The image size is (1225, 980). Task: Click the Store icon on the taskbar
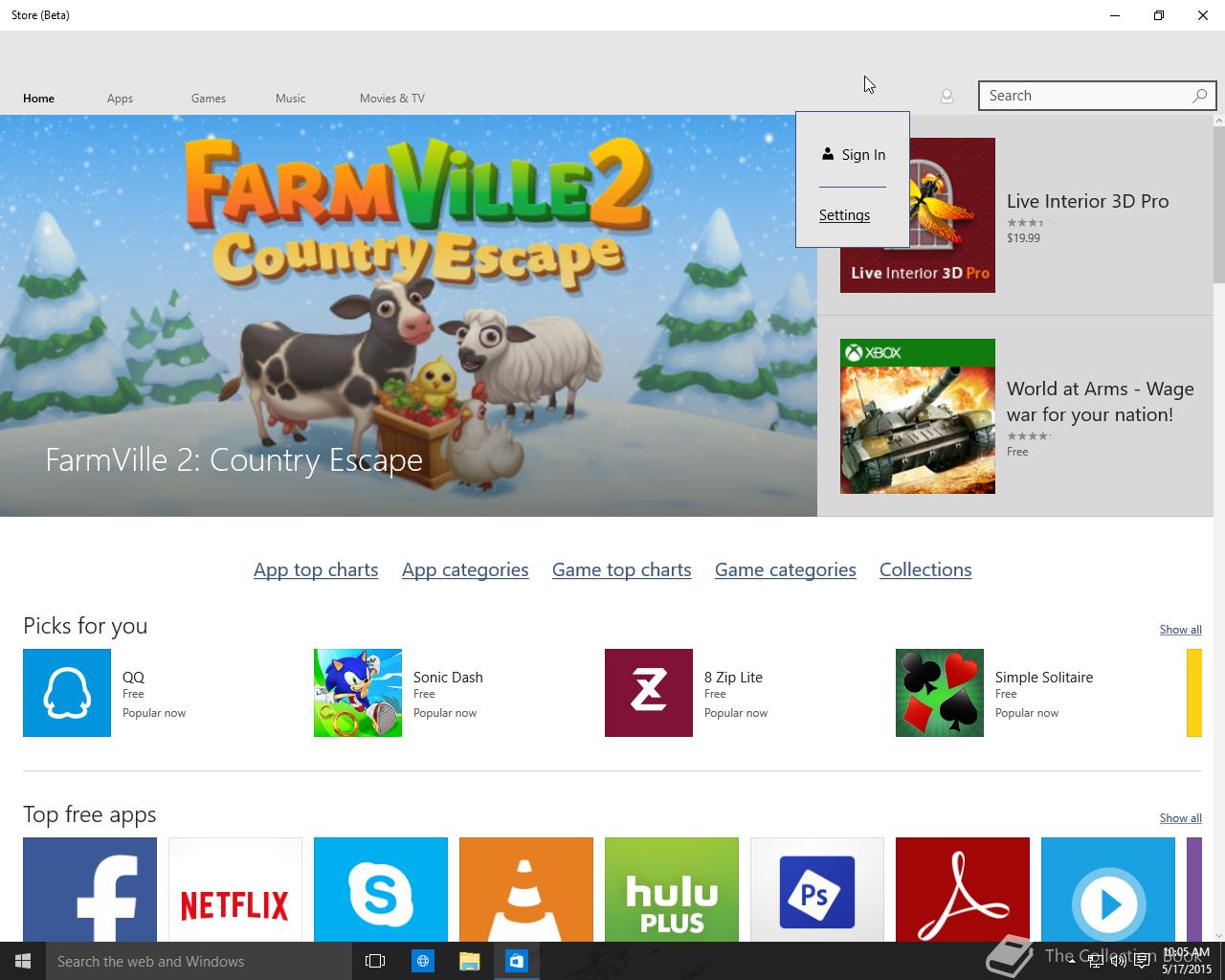tap(516, 961)
